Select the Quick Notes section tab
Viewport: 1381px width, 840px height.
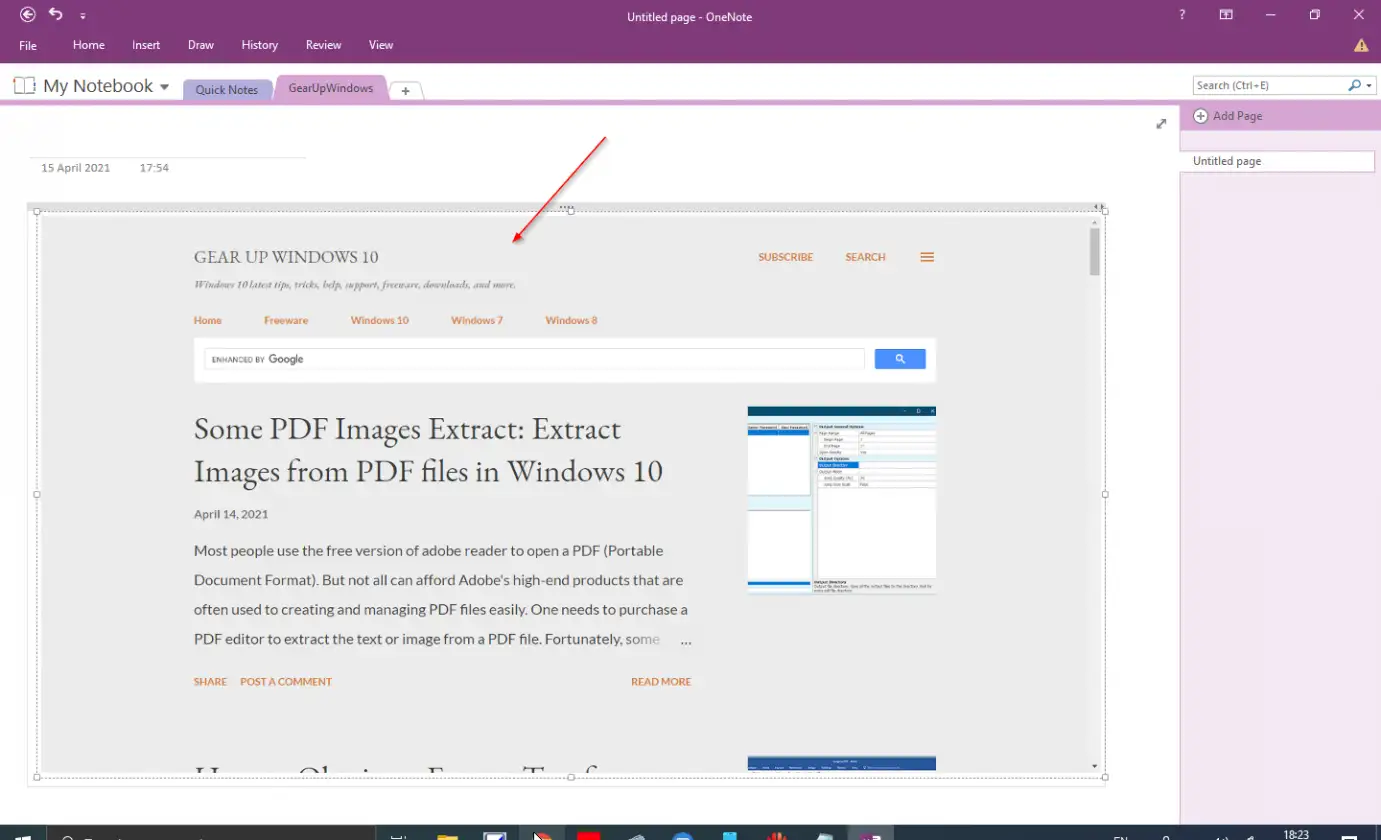[x=227, y=90]
